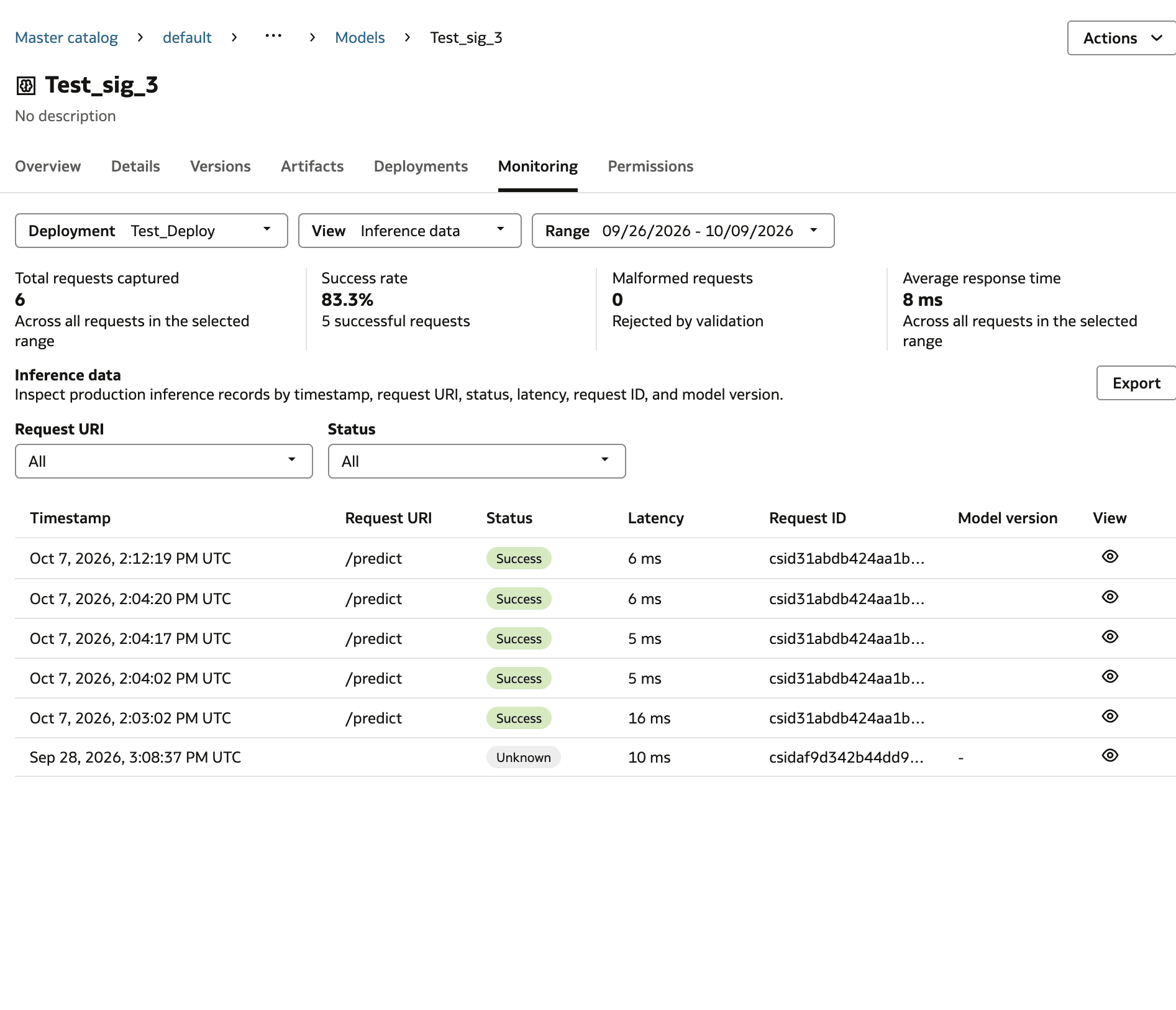Go to Master catalog breadcrumb
Image resolution: width=1176 pixels, height=1010 pixels.
pyautogui.click(x=66, y=38)
